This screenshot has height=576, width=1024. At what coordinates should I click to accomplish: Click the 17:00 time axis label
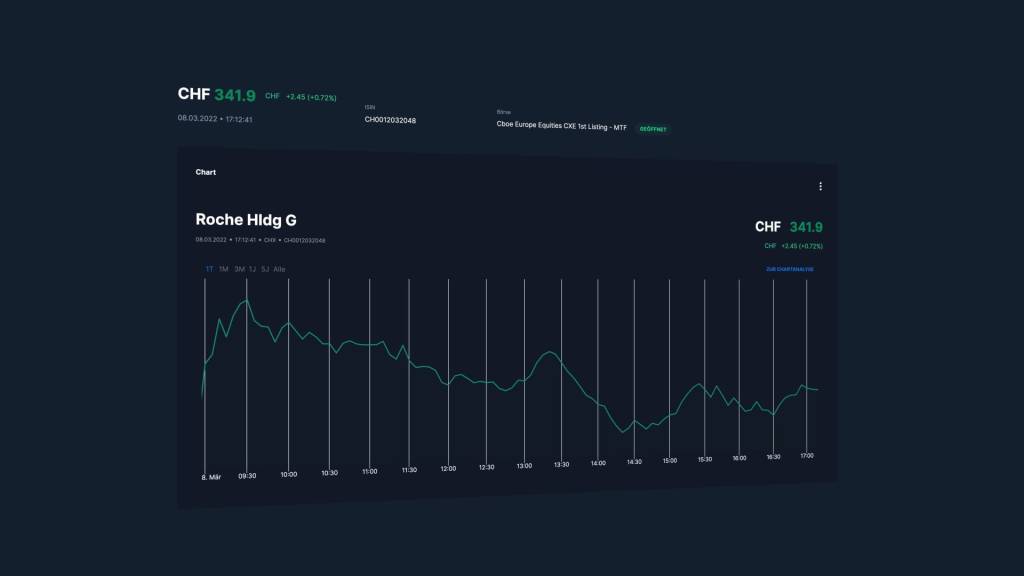(x=806, y=455)
